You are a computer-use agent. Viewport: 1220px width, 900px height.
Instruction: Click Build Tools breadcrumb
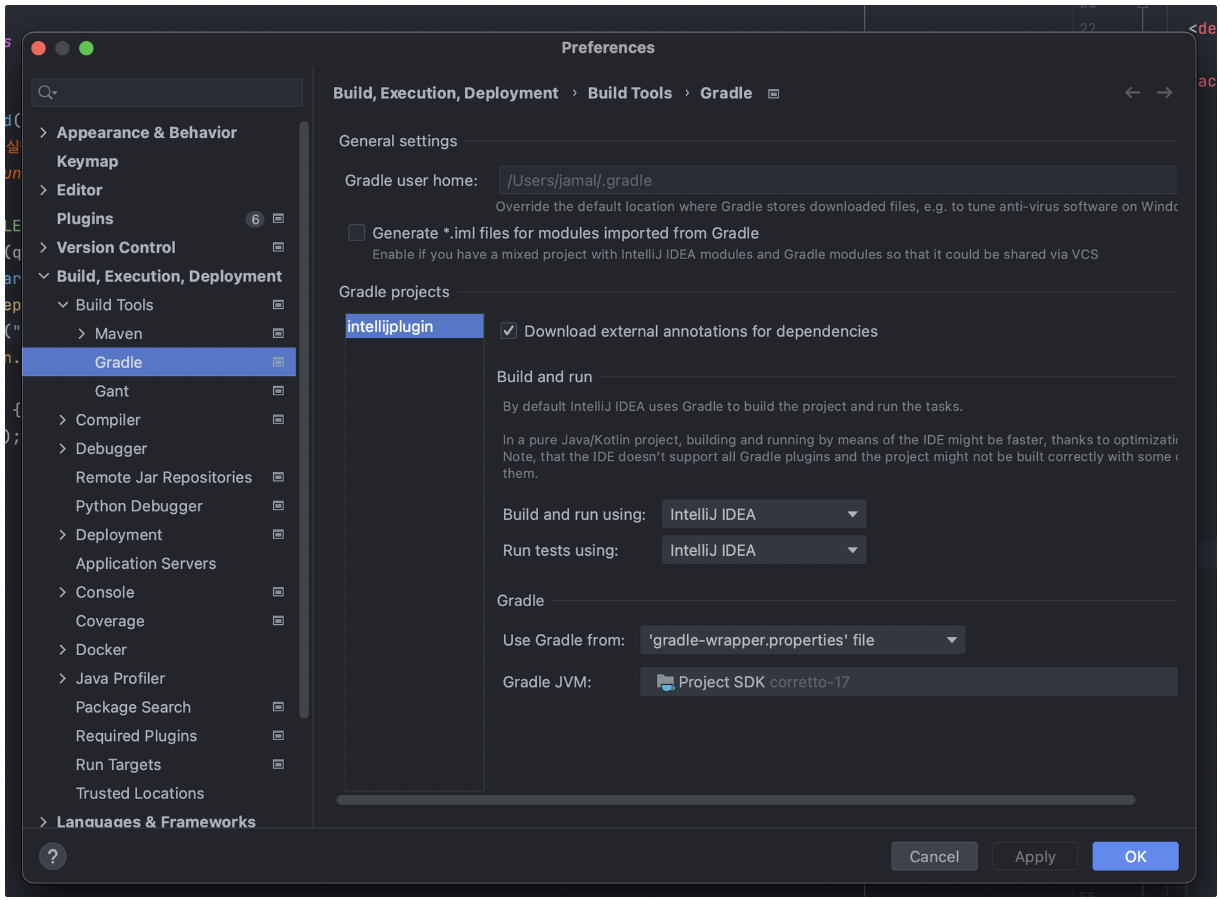[x=630, y=93]
